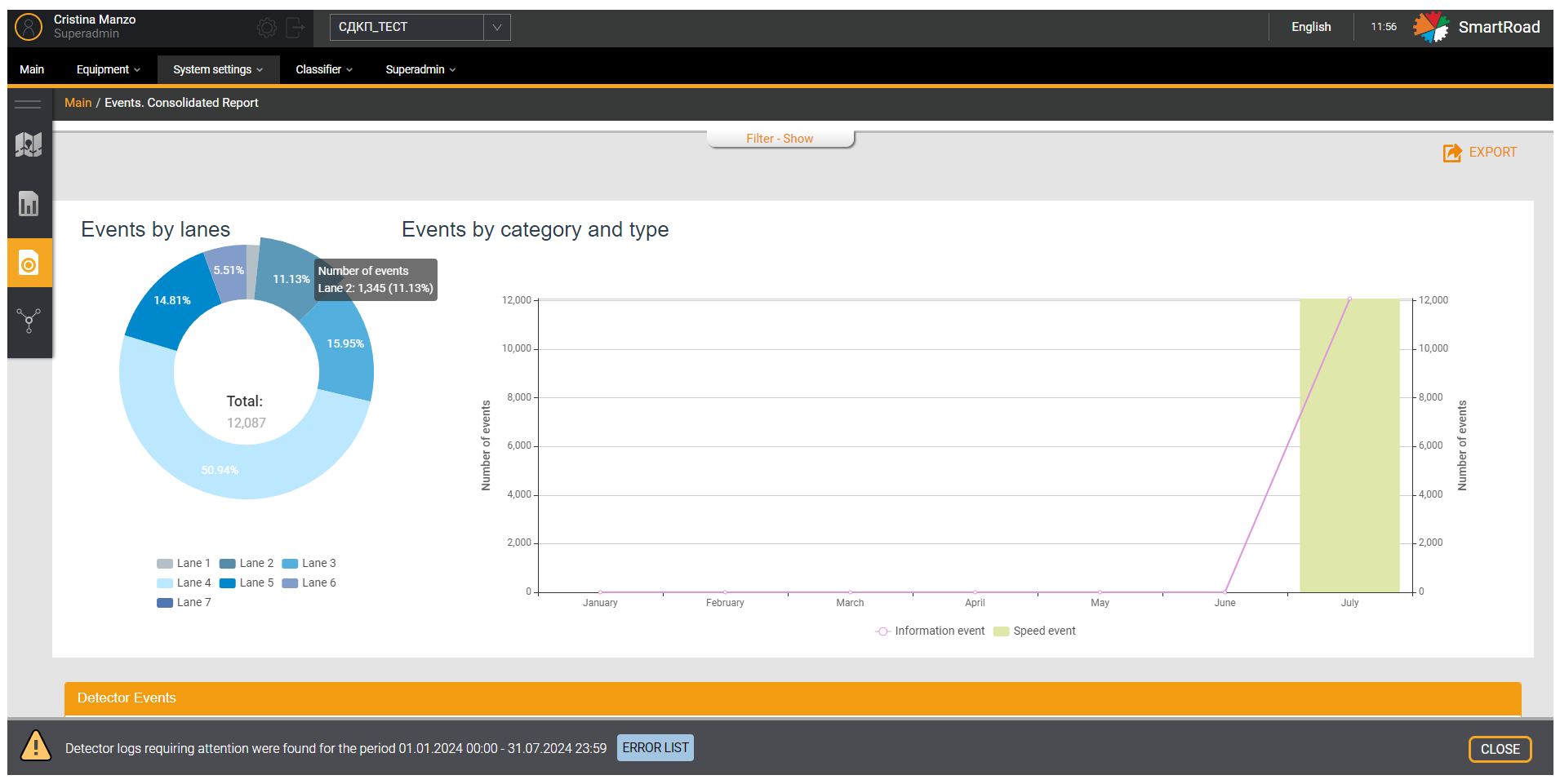Select the highlighted events sidebar icon
This screenshot has width=1560, height=784.
click(x=29, y=263)
